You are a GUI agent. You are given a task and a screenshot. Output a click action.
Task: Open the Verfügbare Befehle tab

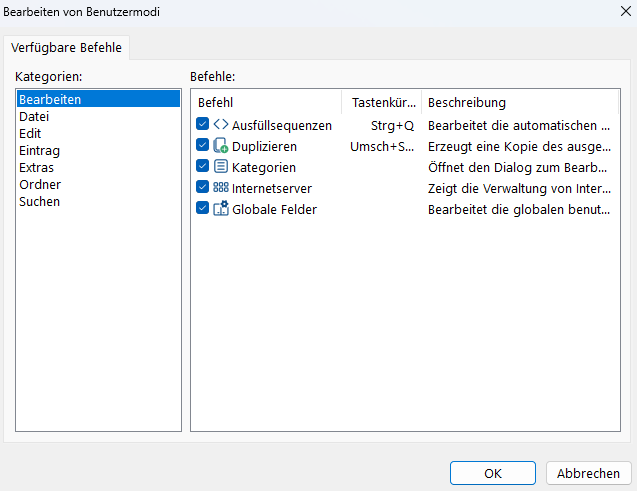tap(66, 48)
